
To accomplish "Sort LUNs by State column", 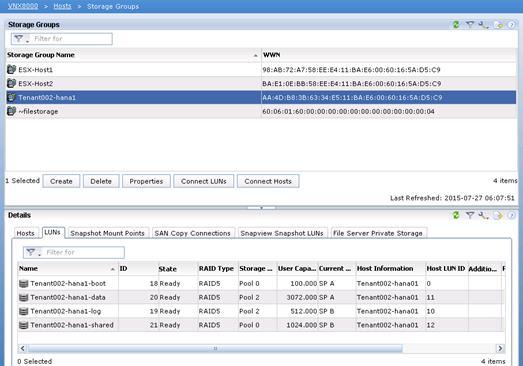I will (178, 269).
